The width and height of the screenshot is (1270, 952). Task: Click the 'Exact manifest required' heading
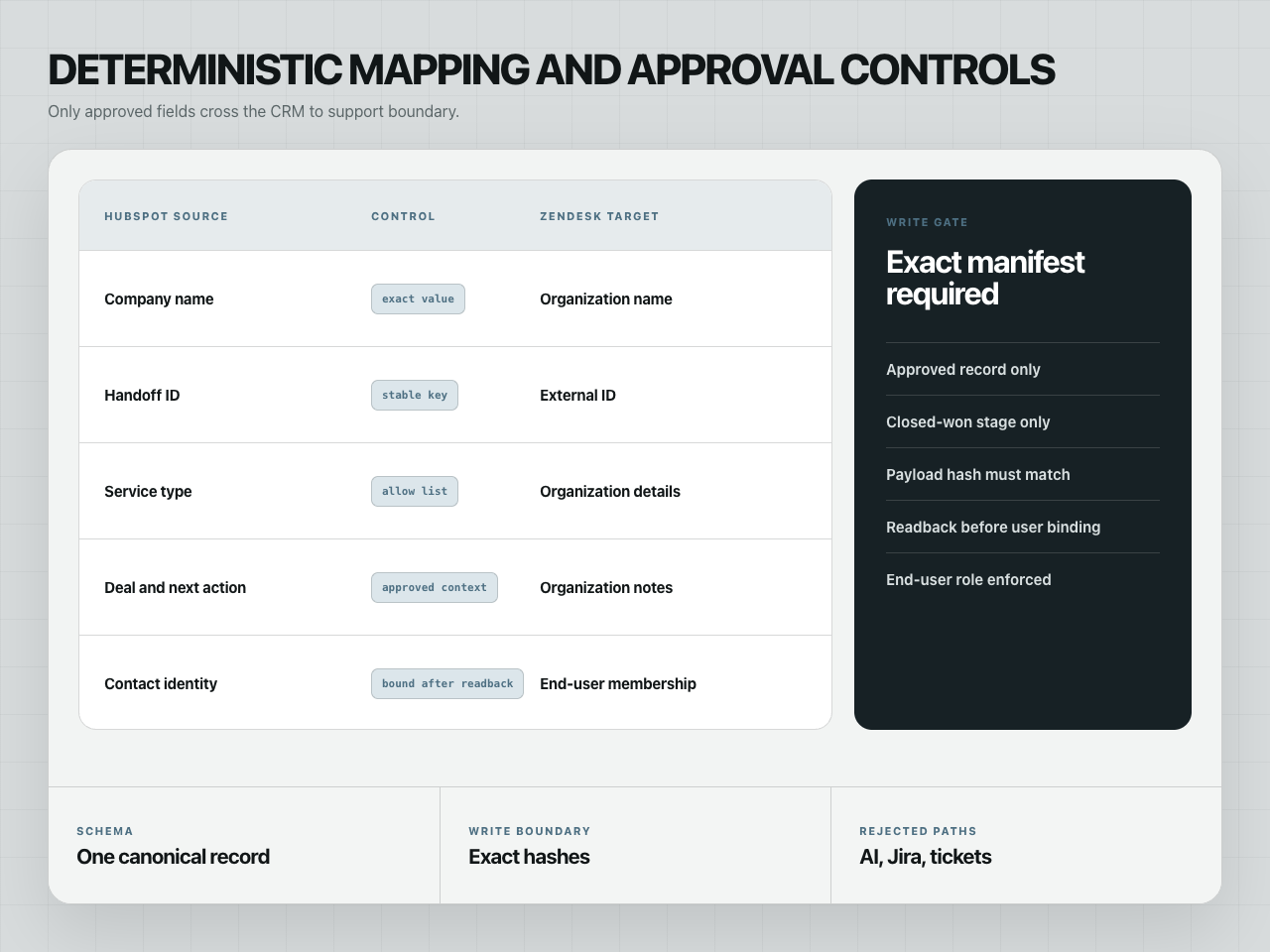point(985,278)
